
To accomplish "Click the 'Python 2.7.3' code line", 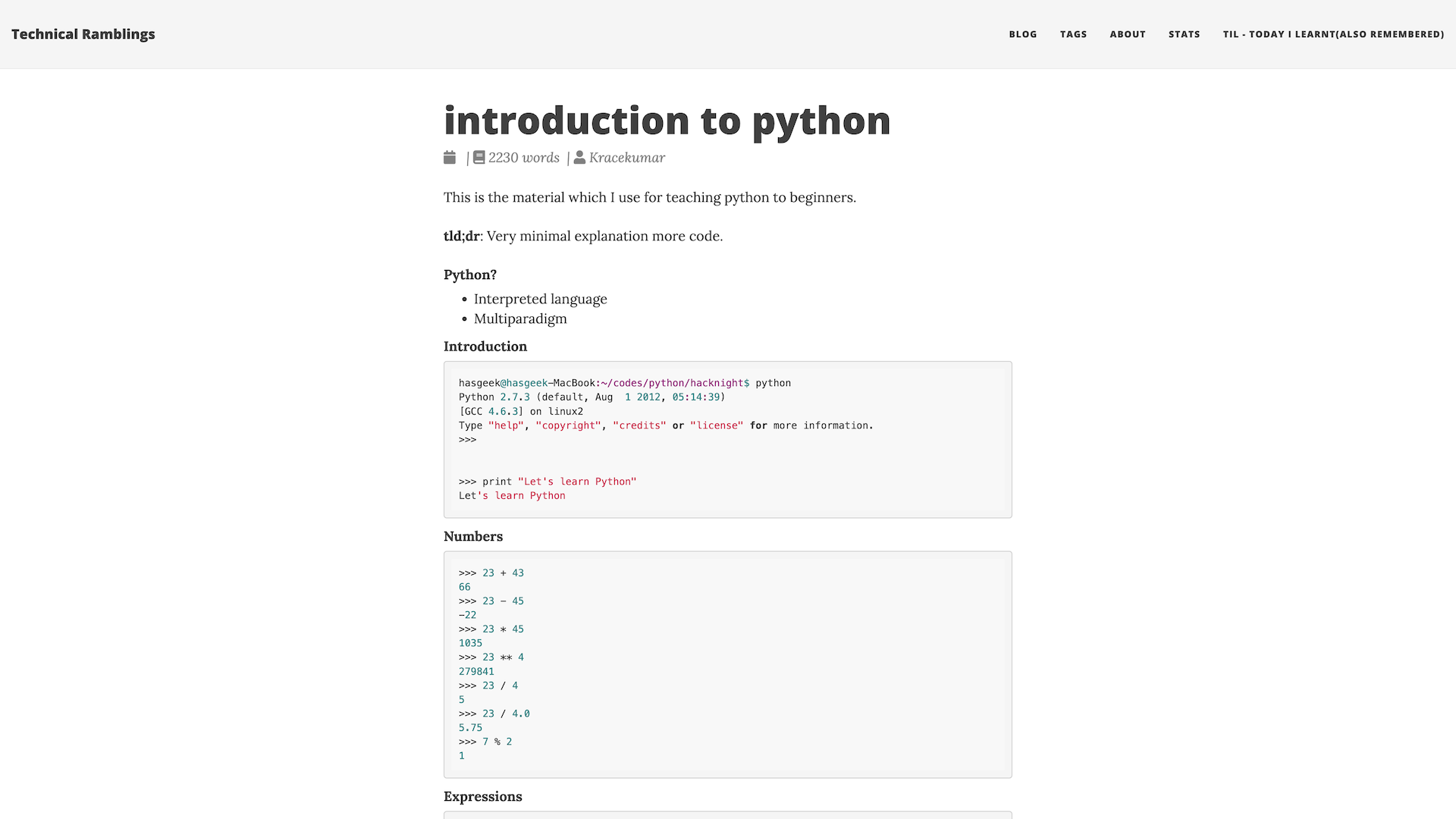I will (x=591, y=397).
